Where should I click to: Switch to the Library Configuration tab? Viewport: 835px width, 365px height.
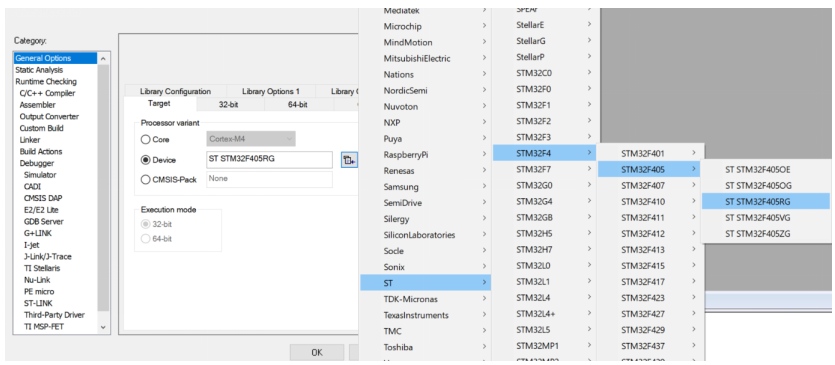coord(175,91)
